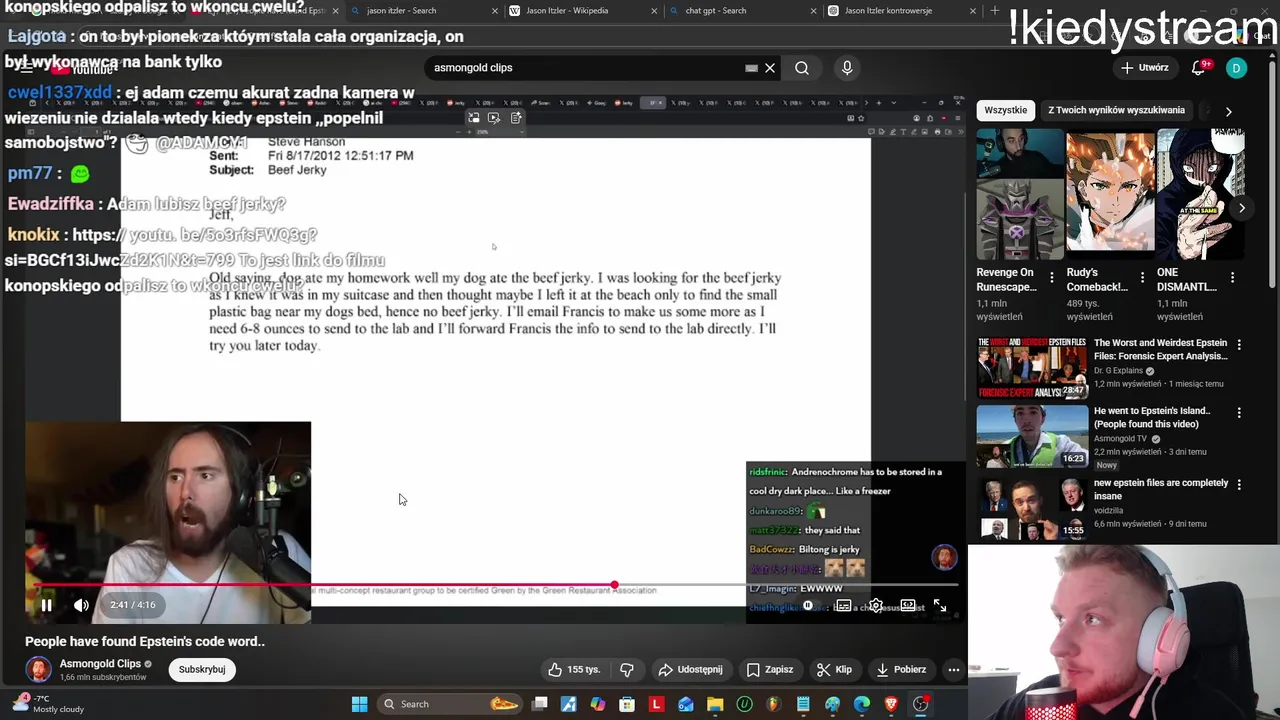
Task: Open the menu for the Rudy's Comeback short
Action: [x=1142, y=277]
